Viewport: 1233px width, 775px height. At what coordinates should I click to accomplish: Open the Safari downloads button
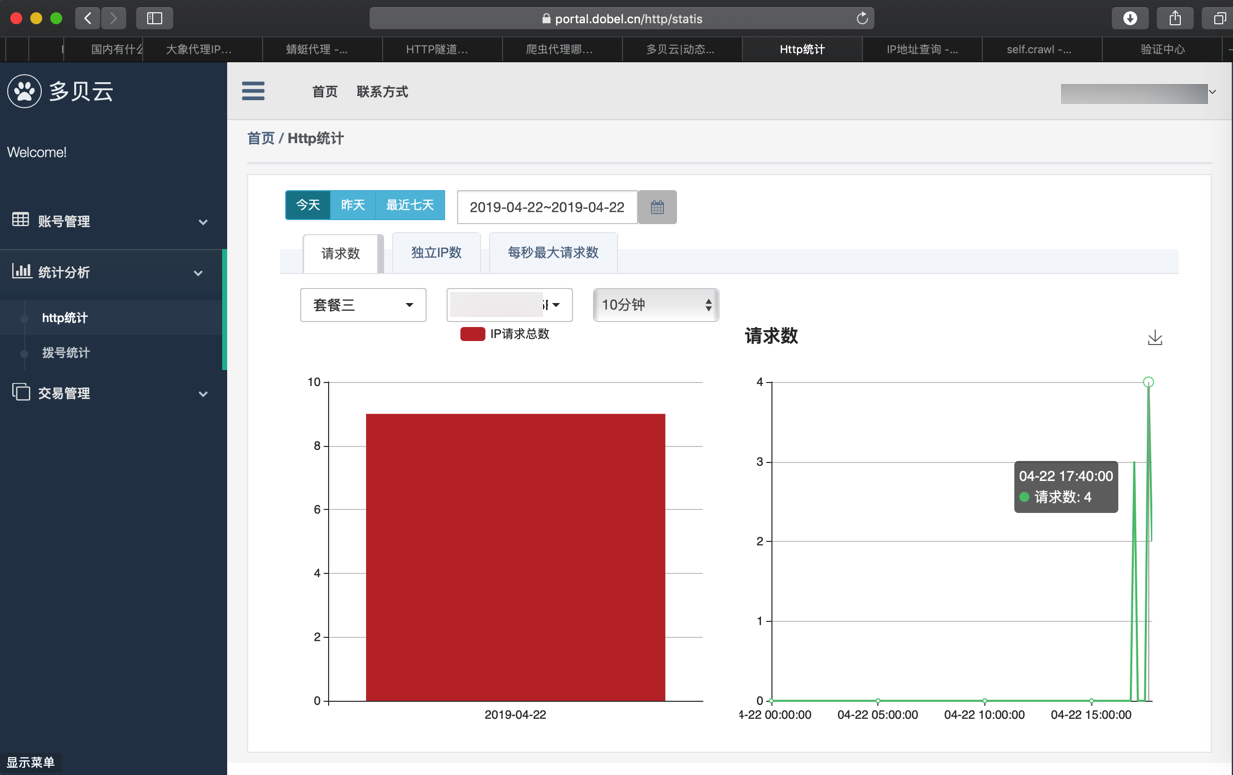1130,18
